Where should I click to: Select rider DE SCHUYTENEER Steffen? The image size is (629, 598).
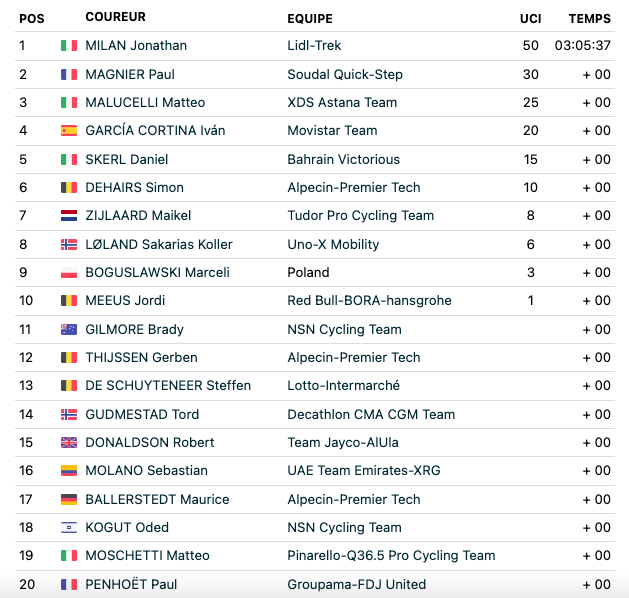point(168,386)
